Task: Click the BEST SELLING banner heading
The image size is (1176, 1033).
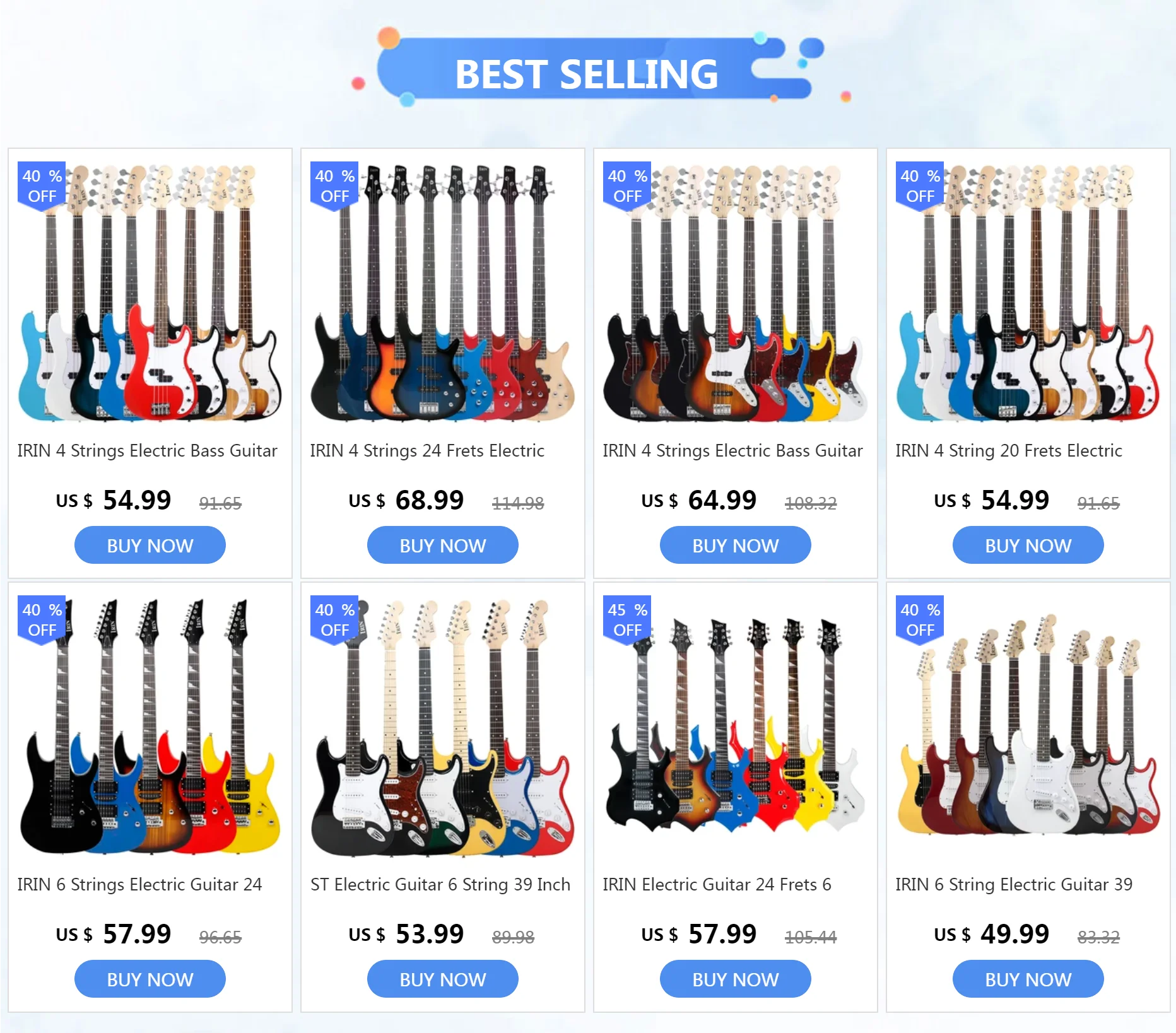Action: point(587,74)
